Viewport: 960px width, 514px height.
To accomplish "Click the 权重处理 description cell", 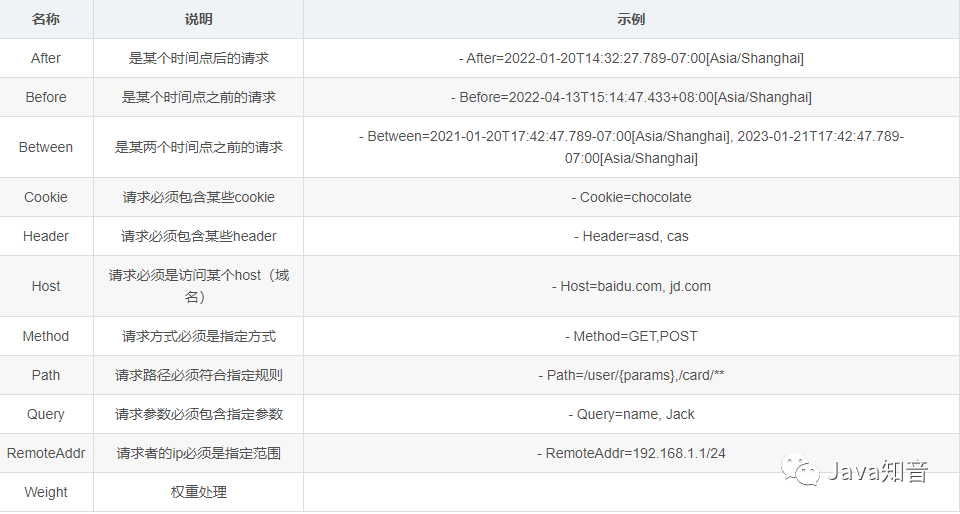I will pyautogui.click(x=198, y=493).
